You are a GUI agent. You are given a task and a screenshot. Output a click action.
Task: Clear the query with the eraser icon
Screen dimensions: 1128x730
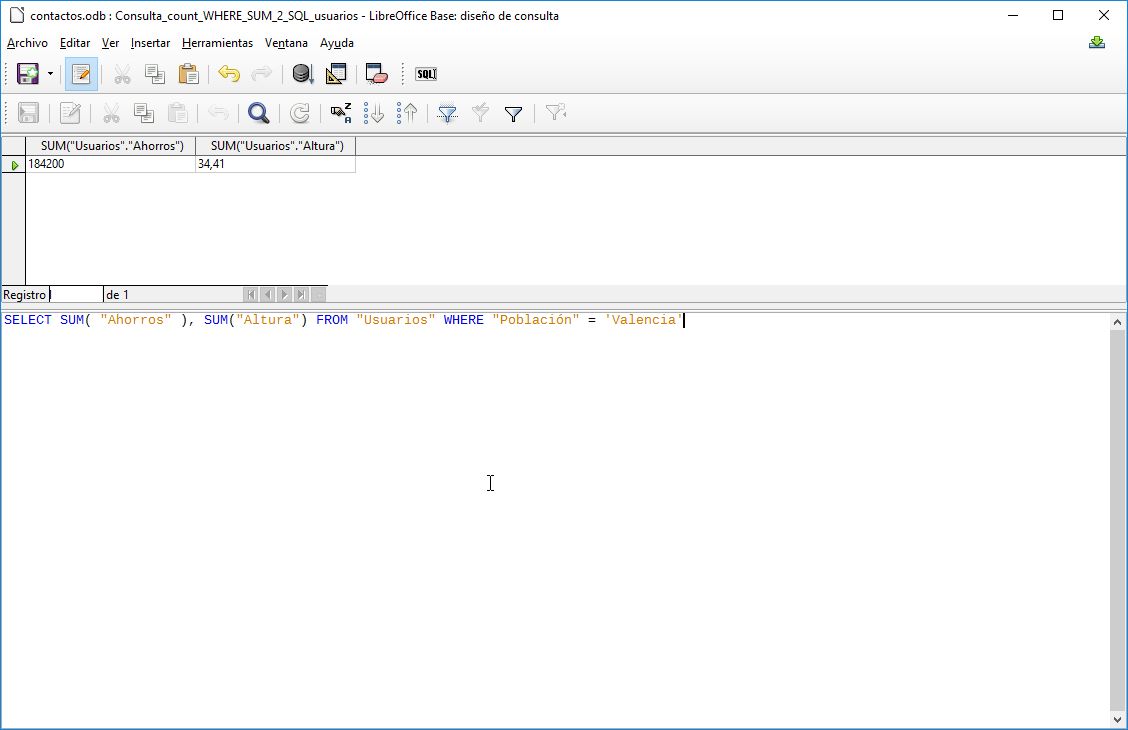coord(376,73)
